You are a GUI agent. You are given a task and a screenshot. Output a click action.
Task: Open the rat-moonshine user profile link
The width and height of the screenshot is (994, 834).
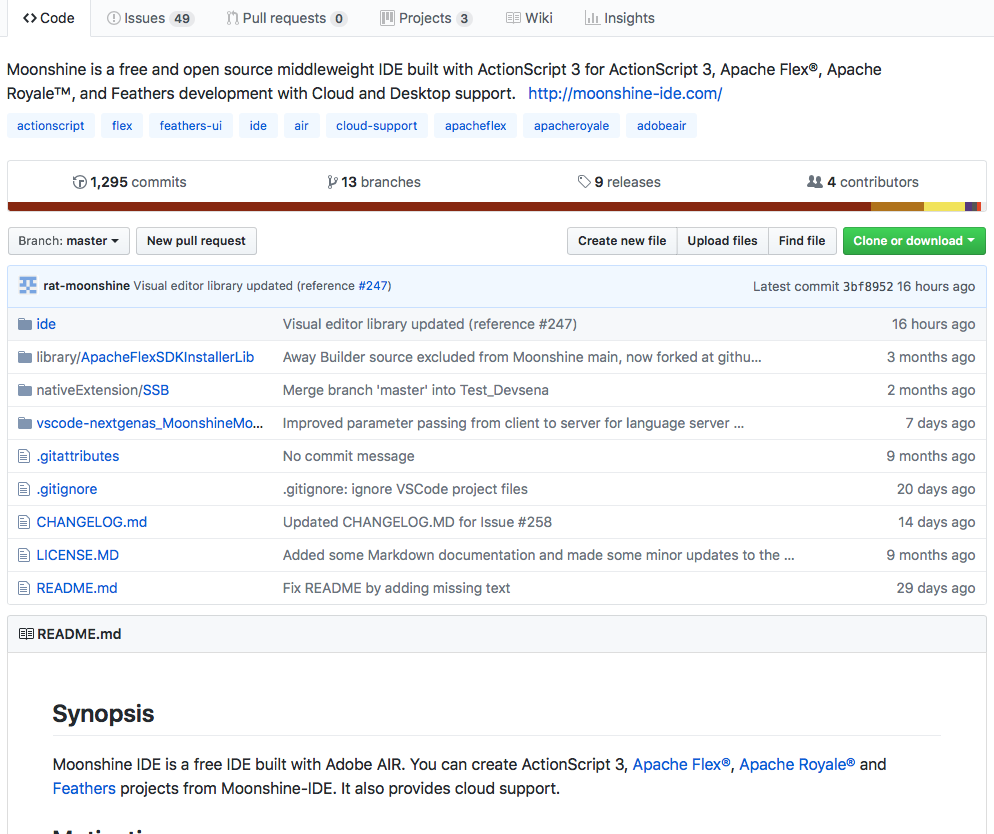pos(86,286)
